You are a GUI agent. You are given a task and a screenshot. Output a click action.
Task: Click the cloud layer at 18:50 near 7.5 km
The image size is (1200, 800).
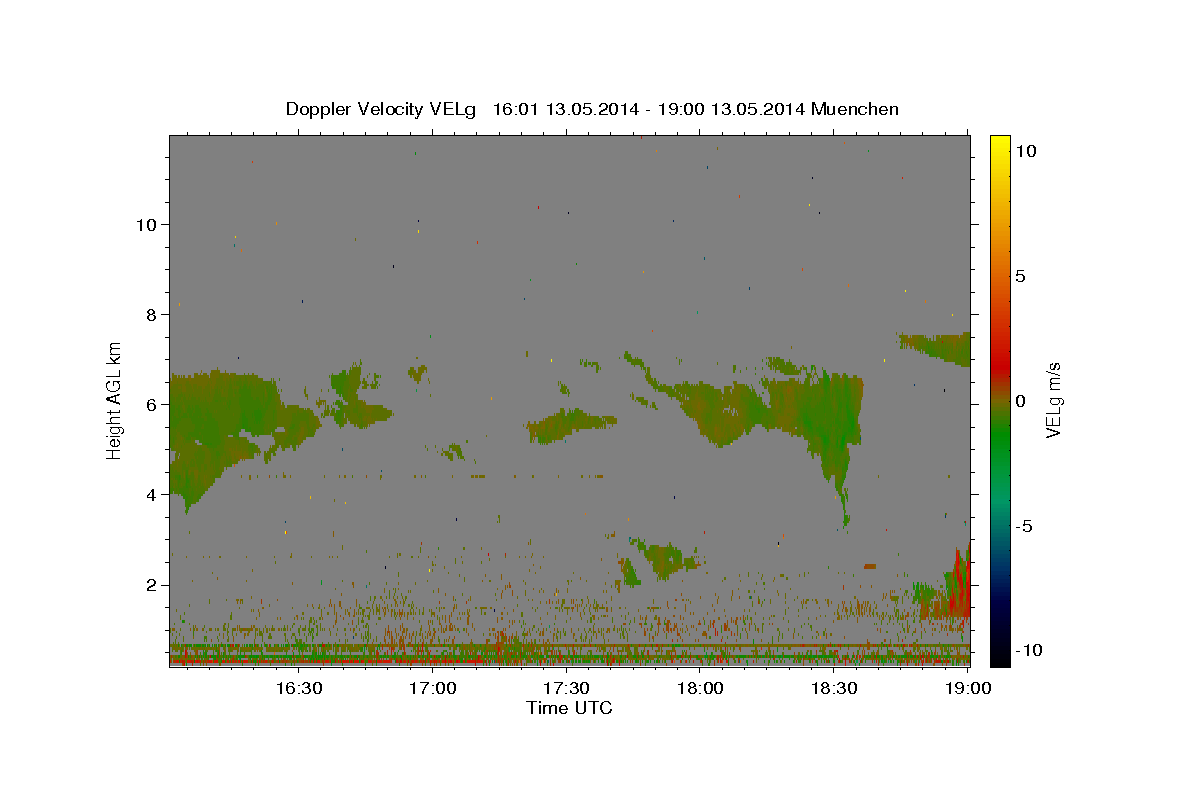pyautogui.click(x=935, y=347)
